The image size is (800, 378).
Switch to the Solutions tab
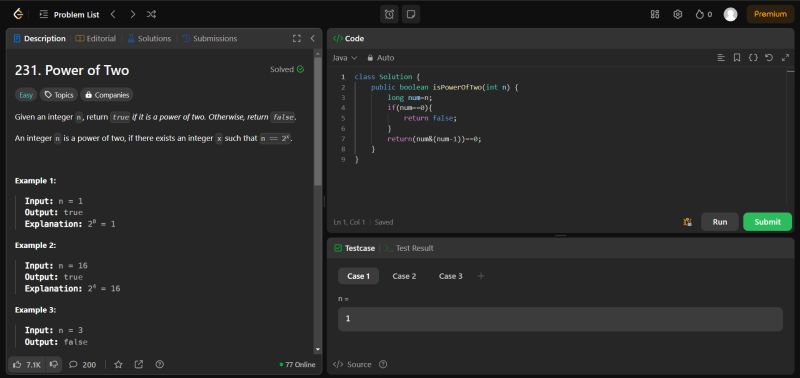149,38
